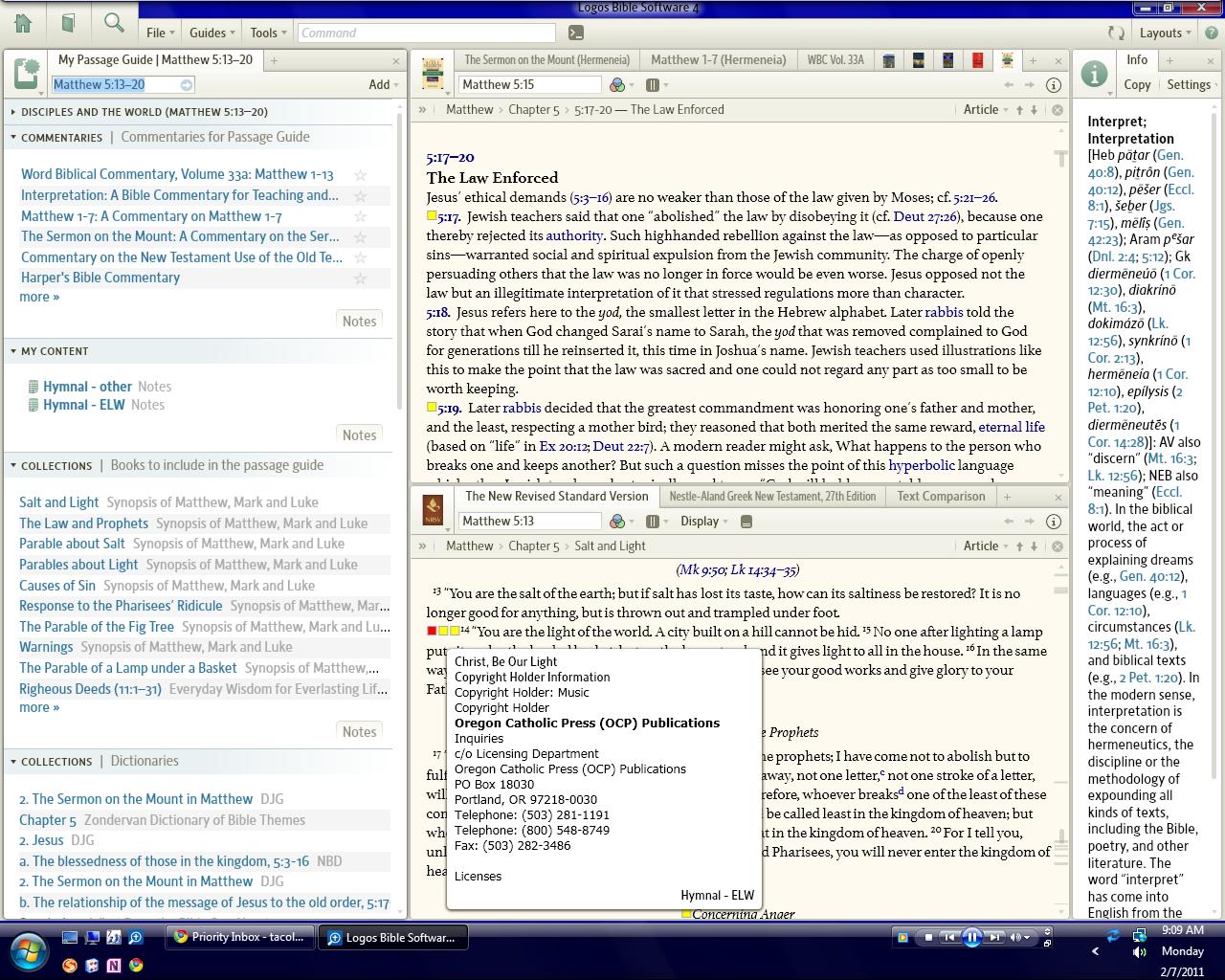The image size is (1225, 980).
Task: Open the Search magnifier icon
Action: [114, 23]
